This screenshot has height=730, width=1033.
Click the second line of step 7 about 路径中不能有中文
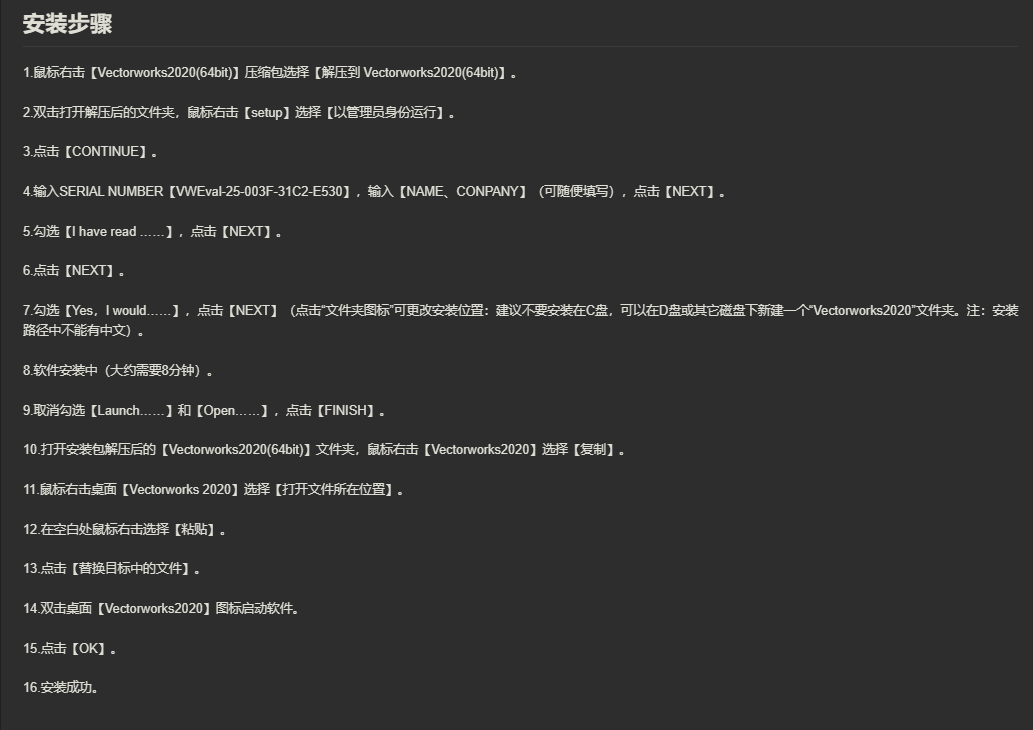84,330
